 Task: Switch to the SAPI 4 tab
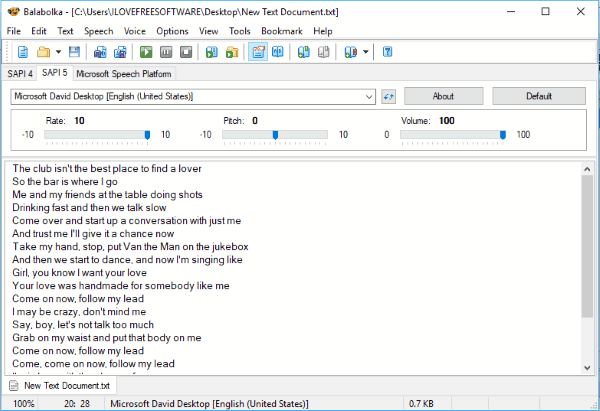pyautogui.click(x=20, y=73)
